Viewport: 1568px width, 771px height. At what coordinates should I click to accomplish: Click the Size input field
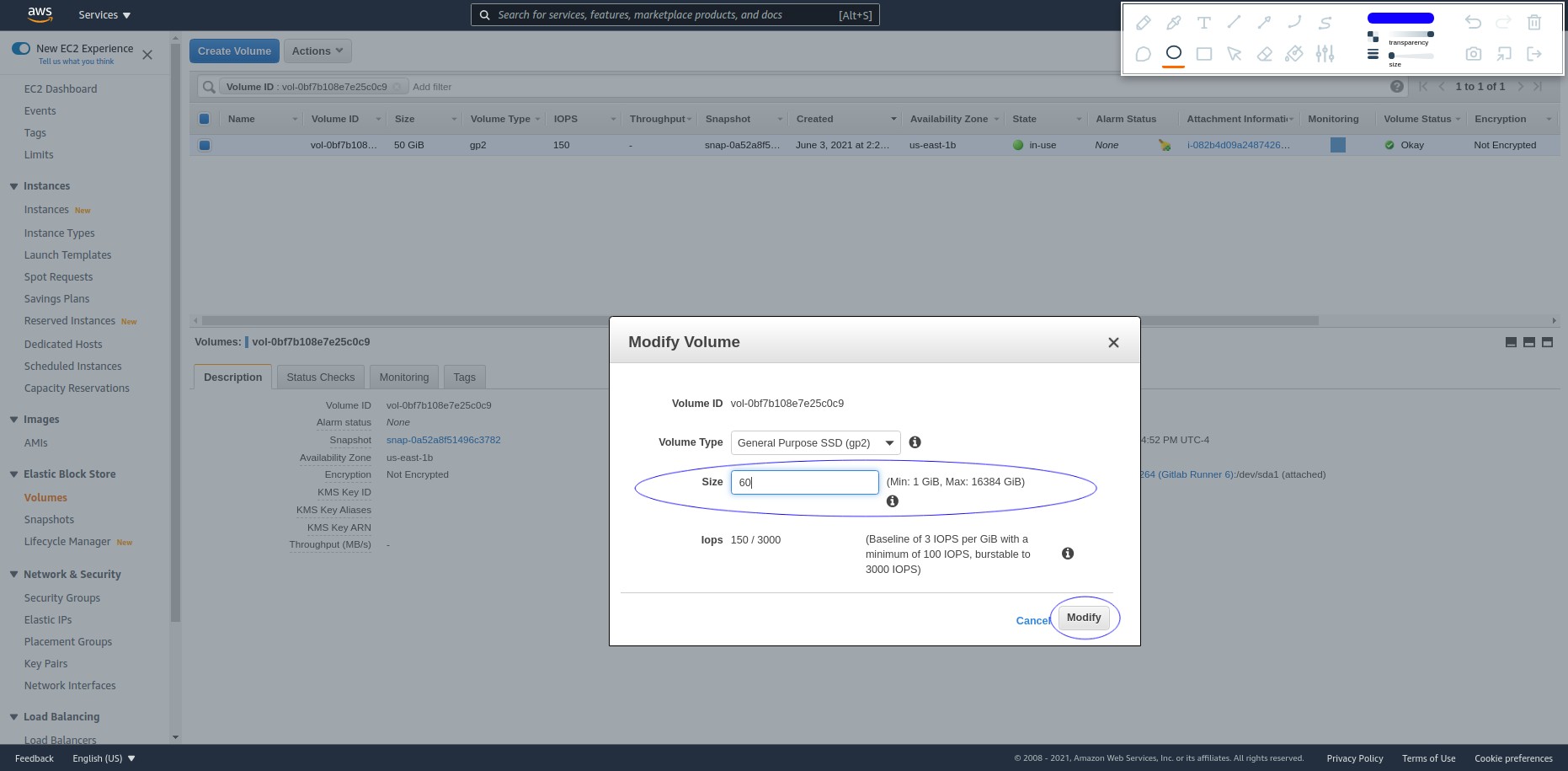pyautogui.click(x=804, y=482)
